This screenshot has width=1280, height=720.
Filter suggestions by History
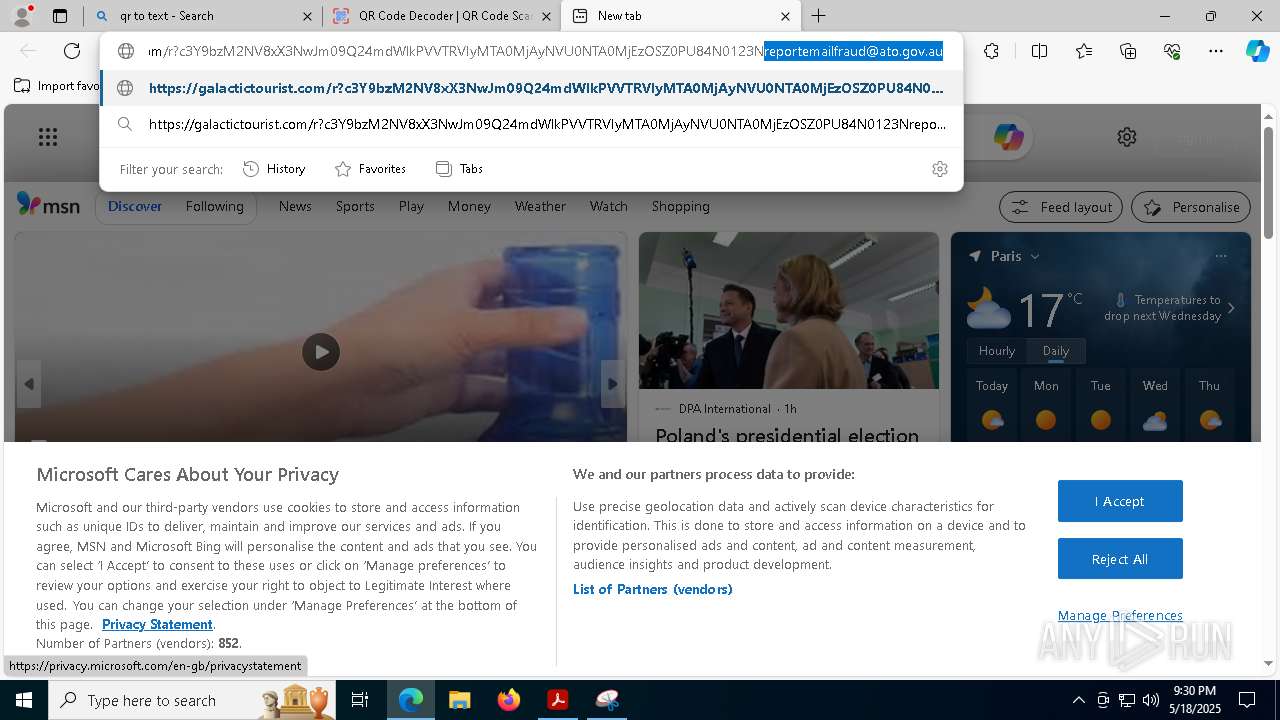tap(274, 169)
